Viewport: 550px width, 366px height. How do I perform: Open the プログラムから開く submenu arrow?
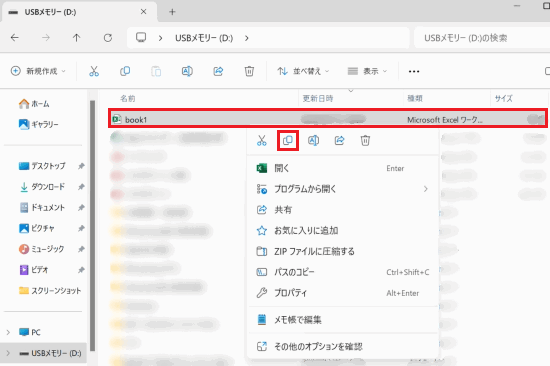click(425, 189)
